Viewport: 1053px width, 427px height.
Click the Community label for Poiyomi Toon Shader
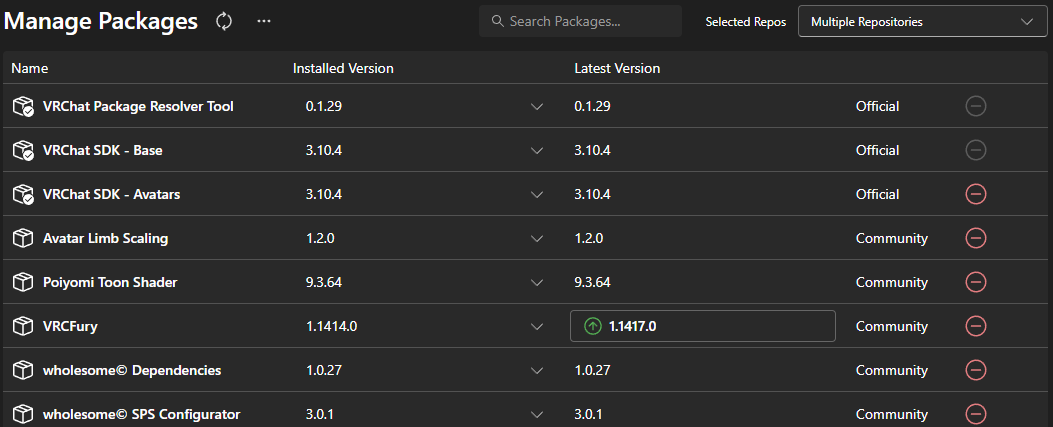(892, 282)
